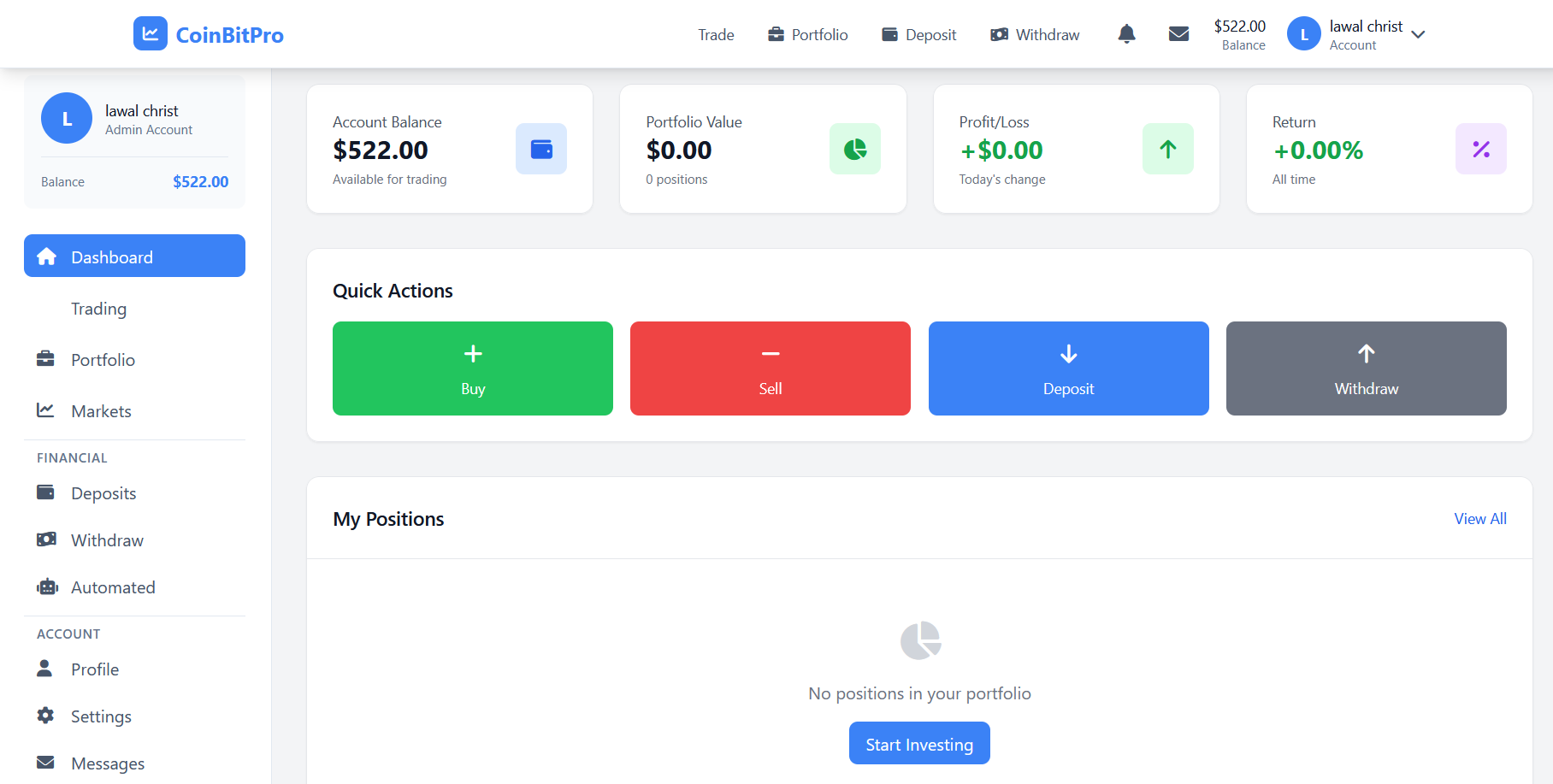The image size is (1553, 784).
Task: Open the Deposit navigation item in the top bar
Action: coord(919,34)
